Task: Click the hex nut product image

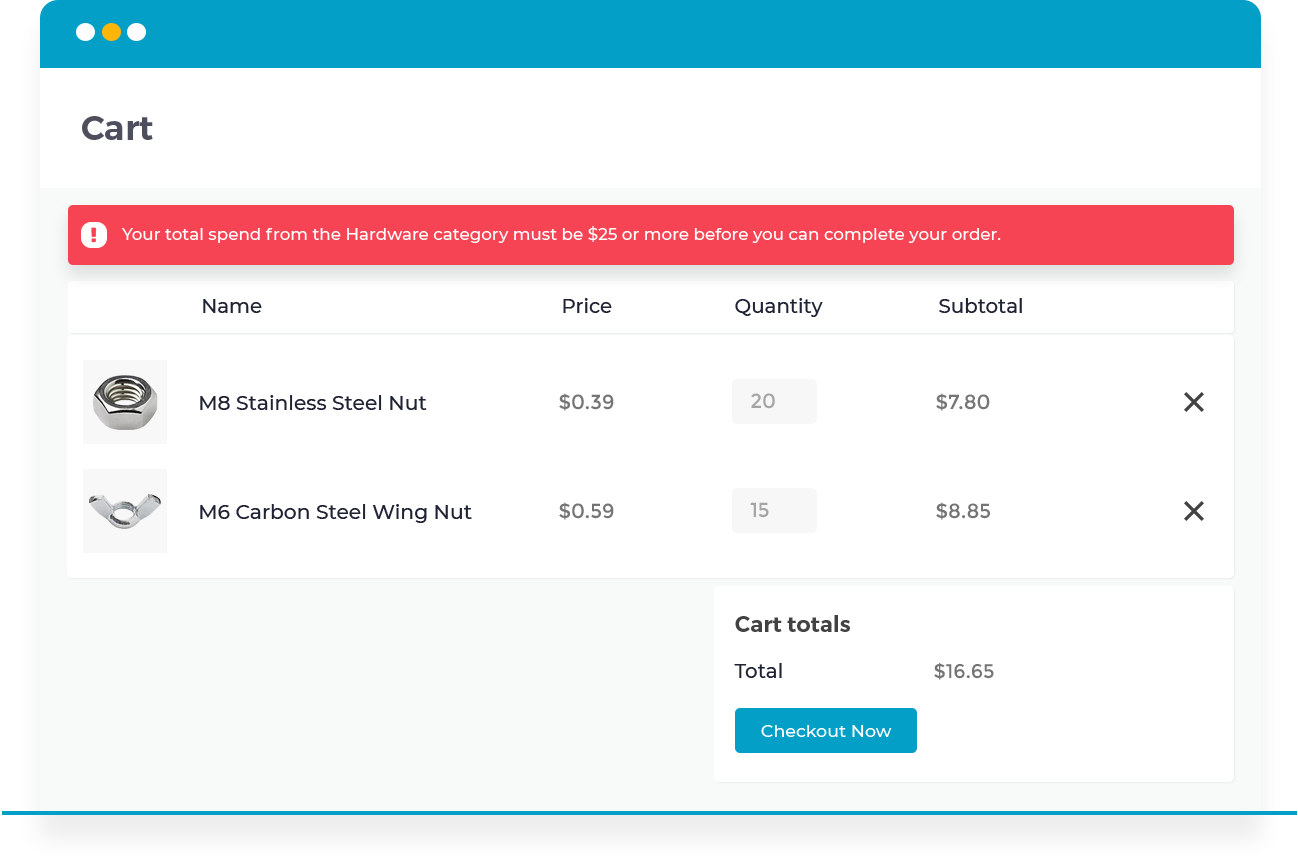Action: (x=124, y=401)
